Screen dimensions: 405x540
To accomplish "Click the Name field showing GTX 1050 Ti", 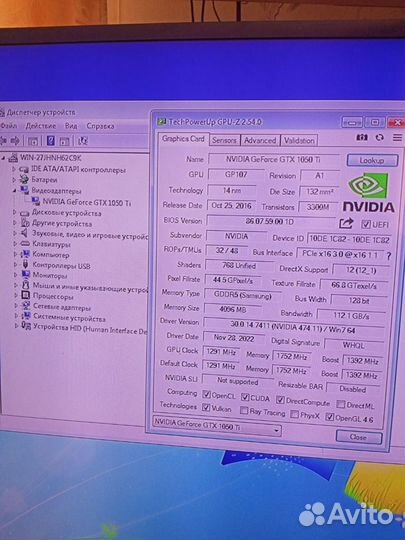I will (273, 159).
